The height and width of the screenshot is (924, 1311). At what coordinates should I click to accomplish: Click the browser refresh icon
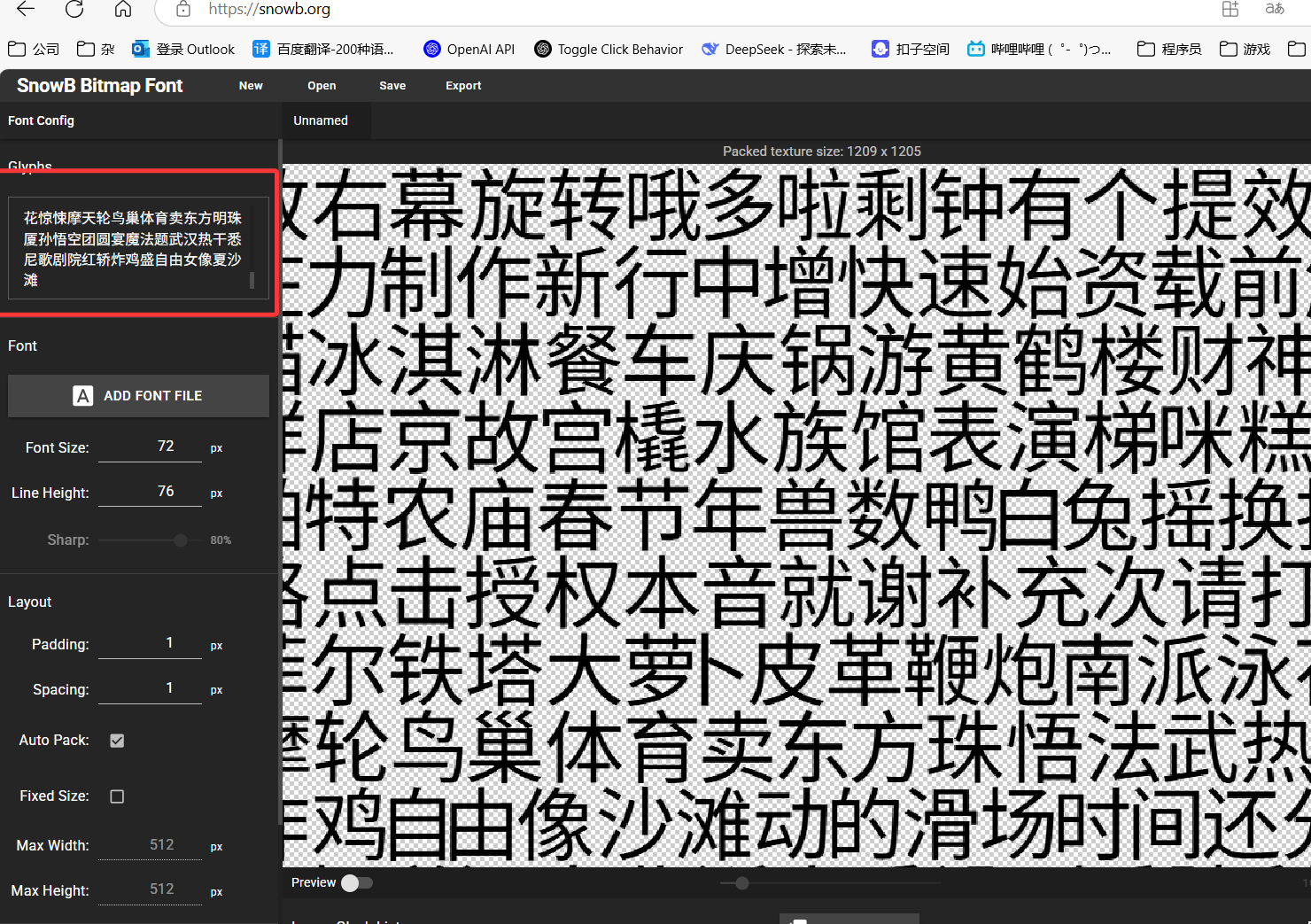(74, 10)
